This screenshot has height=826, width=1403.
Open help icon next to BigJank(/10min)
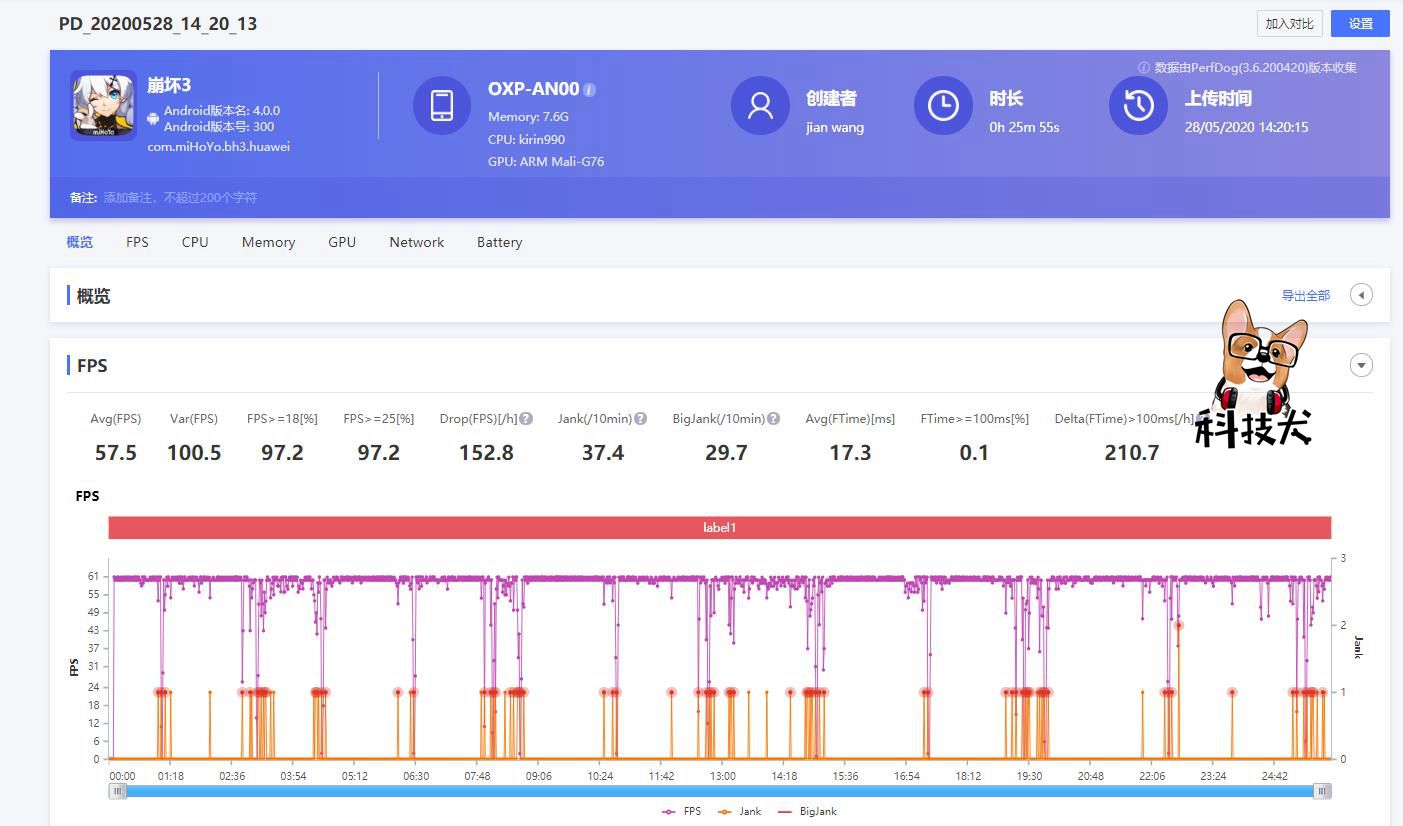coord(773,419)
